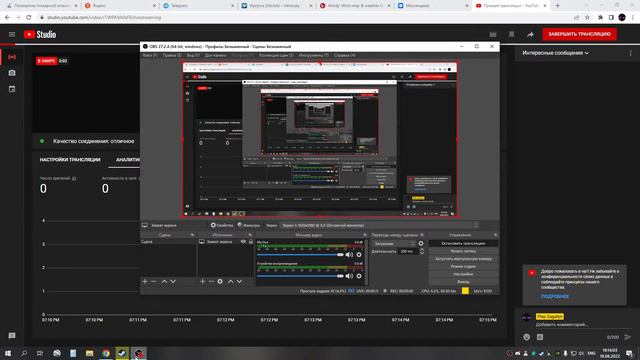Toggle visibility eye of Screen Capture source
Viewport: 640px width, 360px height.
click(243, 242)
